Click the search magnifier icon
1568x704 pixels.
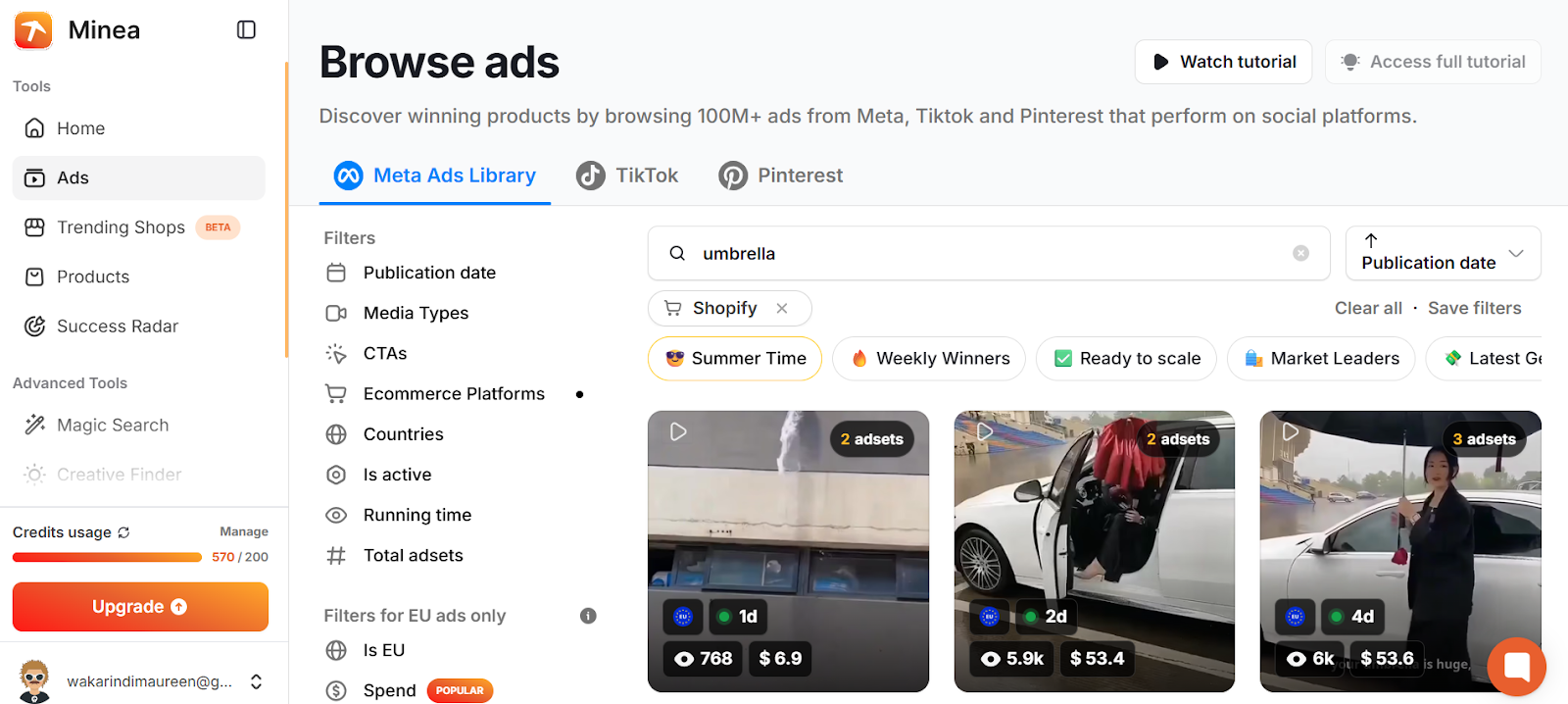[677, 253]
